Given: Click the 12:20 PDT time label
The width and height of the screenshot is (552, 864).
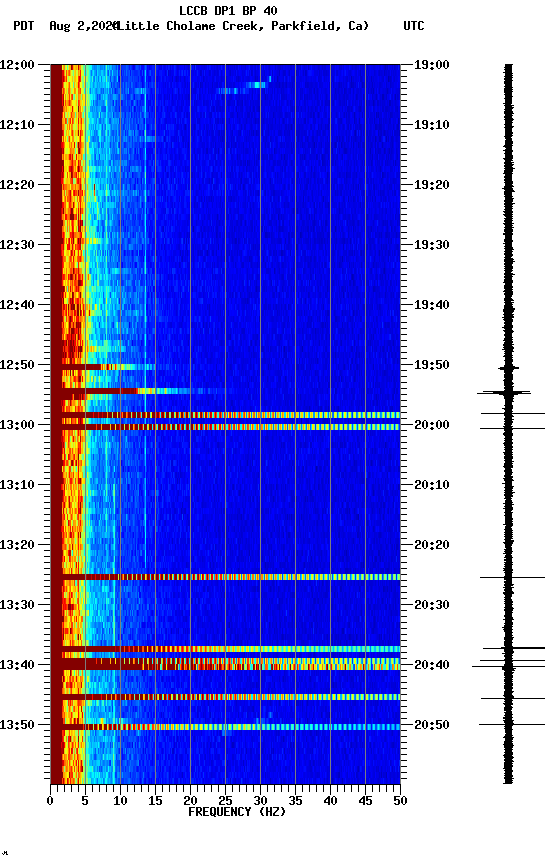Looking at the screenshot, I should point(17,185).
